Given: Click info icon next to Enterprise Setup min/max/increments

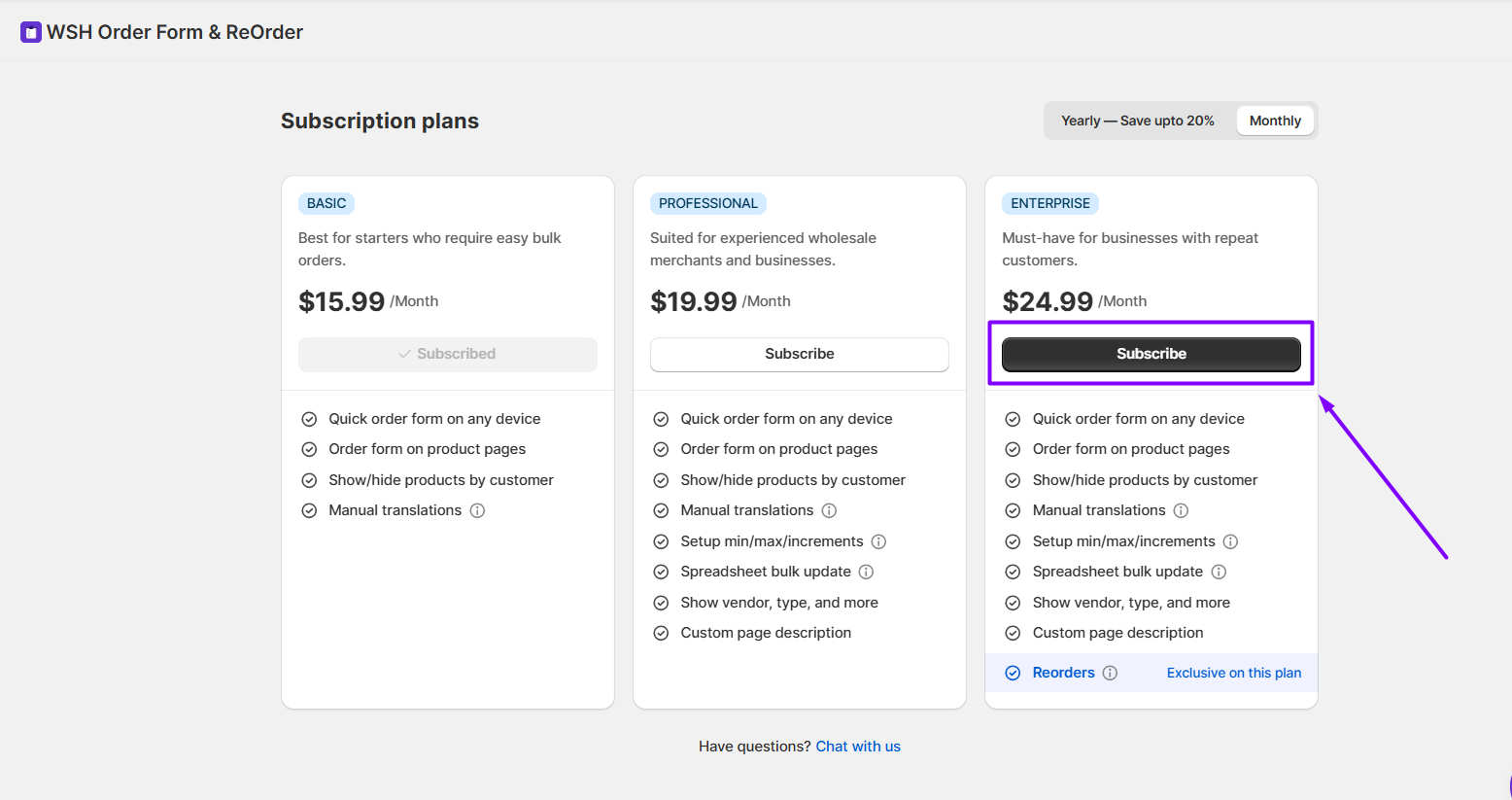Looking at the screenshot, I should coord(1230,541).
